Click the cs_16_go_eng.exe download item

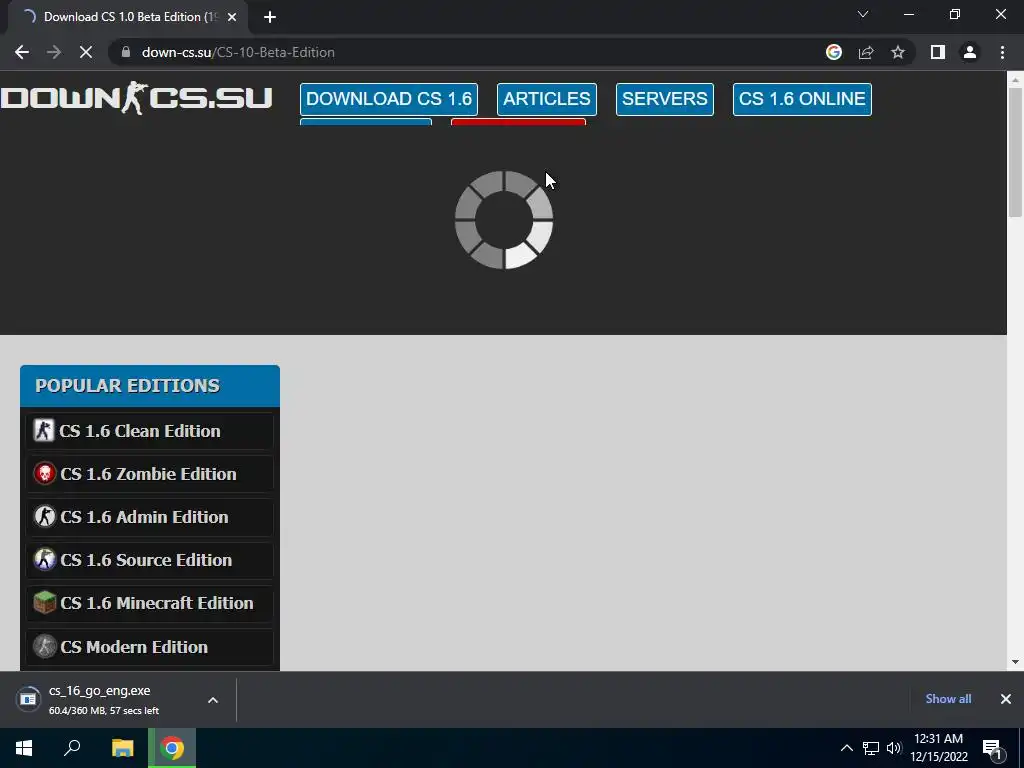[x=118, y=699]
